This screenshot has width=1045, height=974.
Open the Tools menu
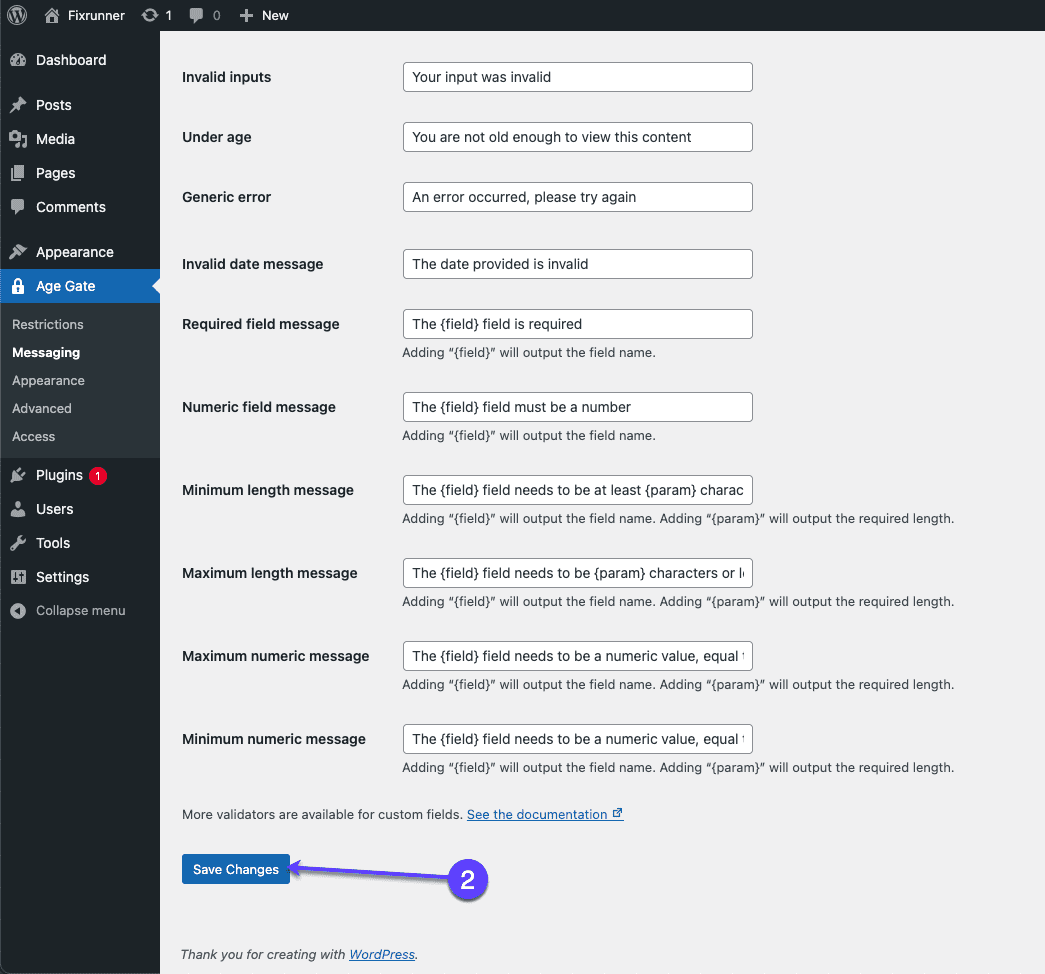tap(80, 543)
